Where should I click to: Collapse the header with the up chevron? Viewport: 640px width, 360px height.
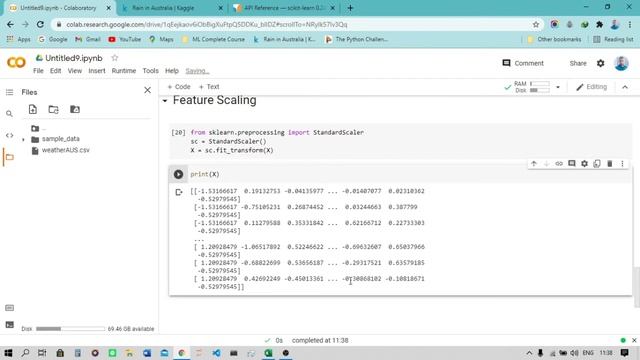(x=625, y=87)
